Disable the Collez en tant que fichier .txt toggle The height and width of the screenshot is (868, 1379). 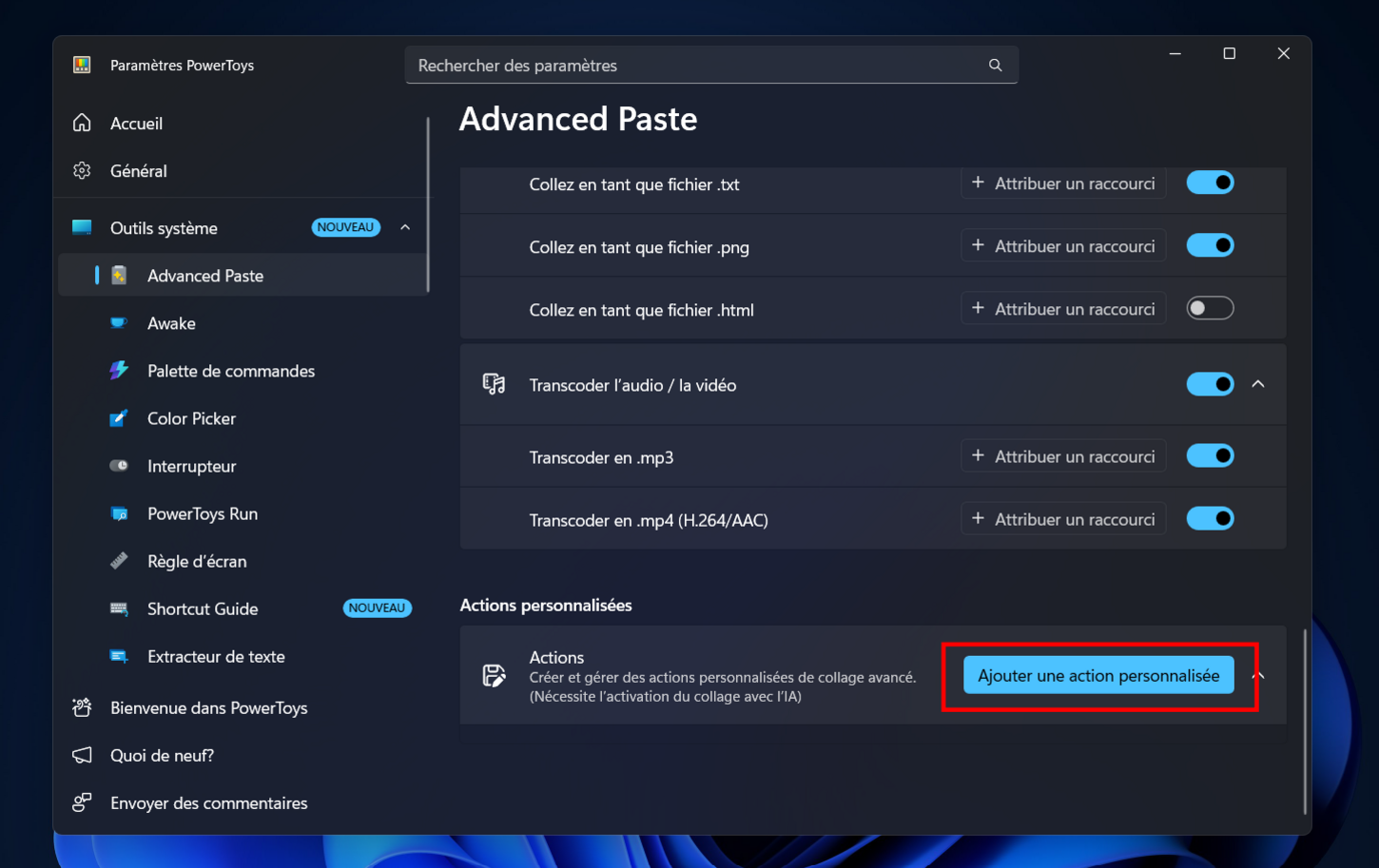pyautogui.click(x=1210, y=183)
